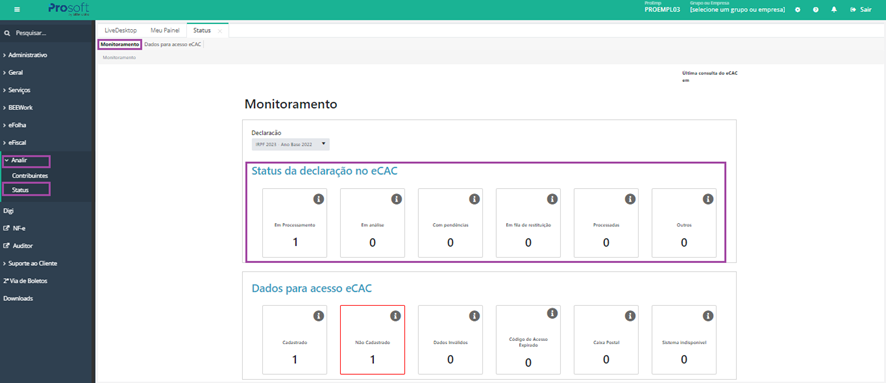
Task: Show info for Em análise card
Action: point(396,199)
